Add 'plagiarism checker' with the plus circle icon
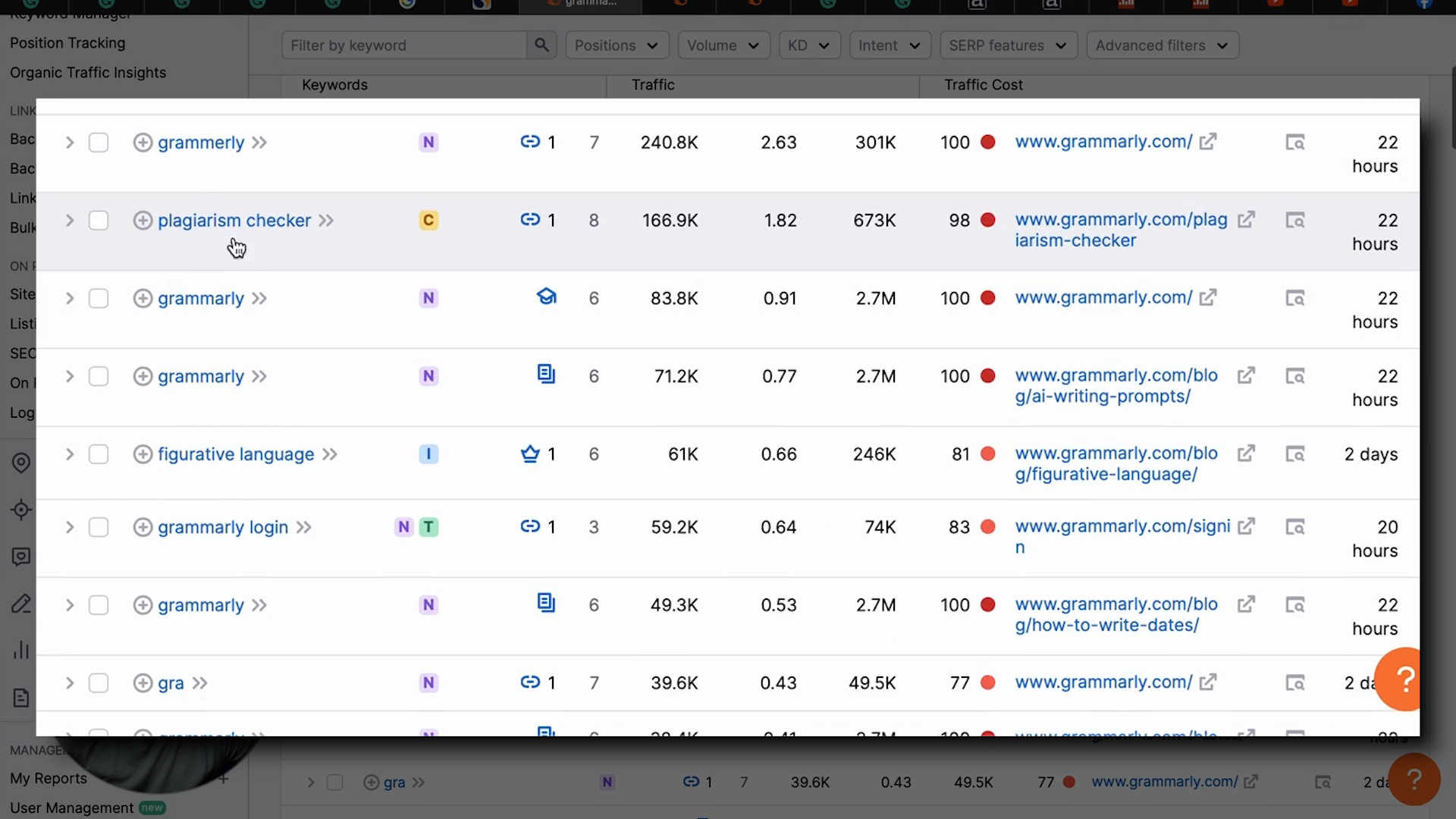The width and height of the screenshot is (1456, 819). pos(143,221)
